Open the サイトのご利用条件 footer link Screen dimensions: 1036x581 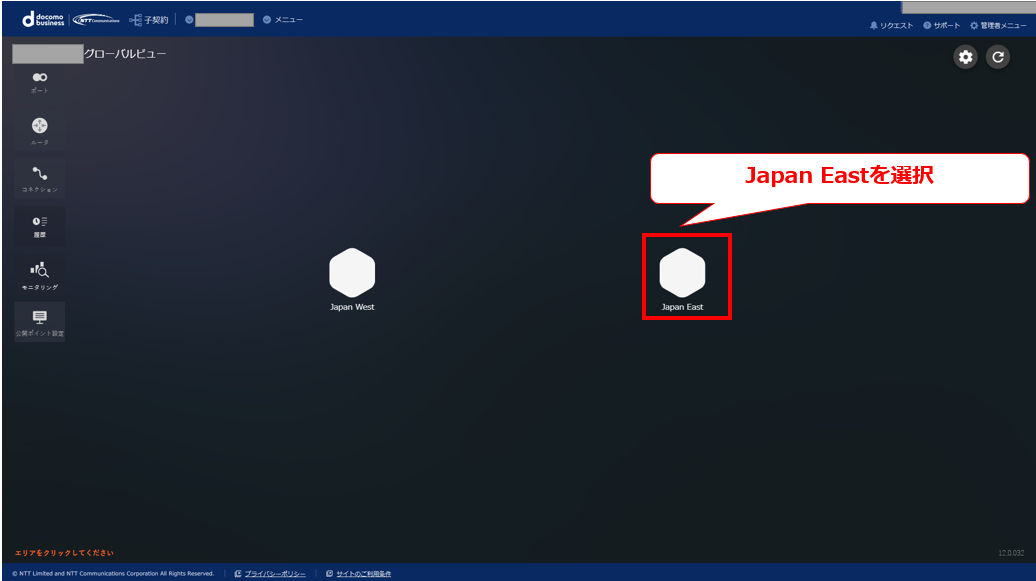click(359, 574)
